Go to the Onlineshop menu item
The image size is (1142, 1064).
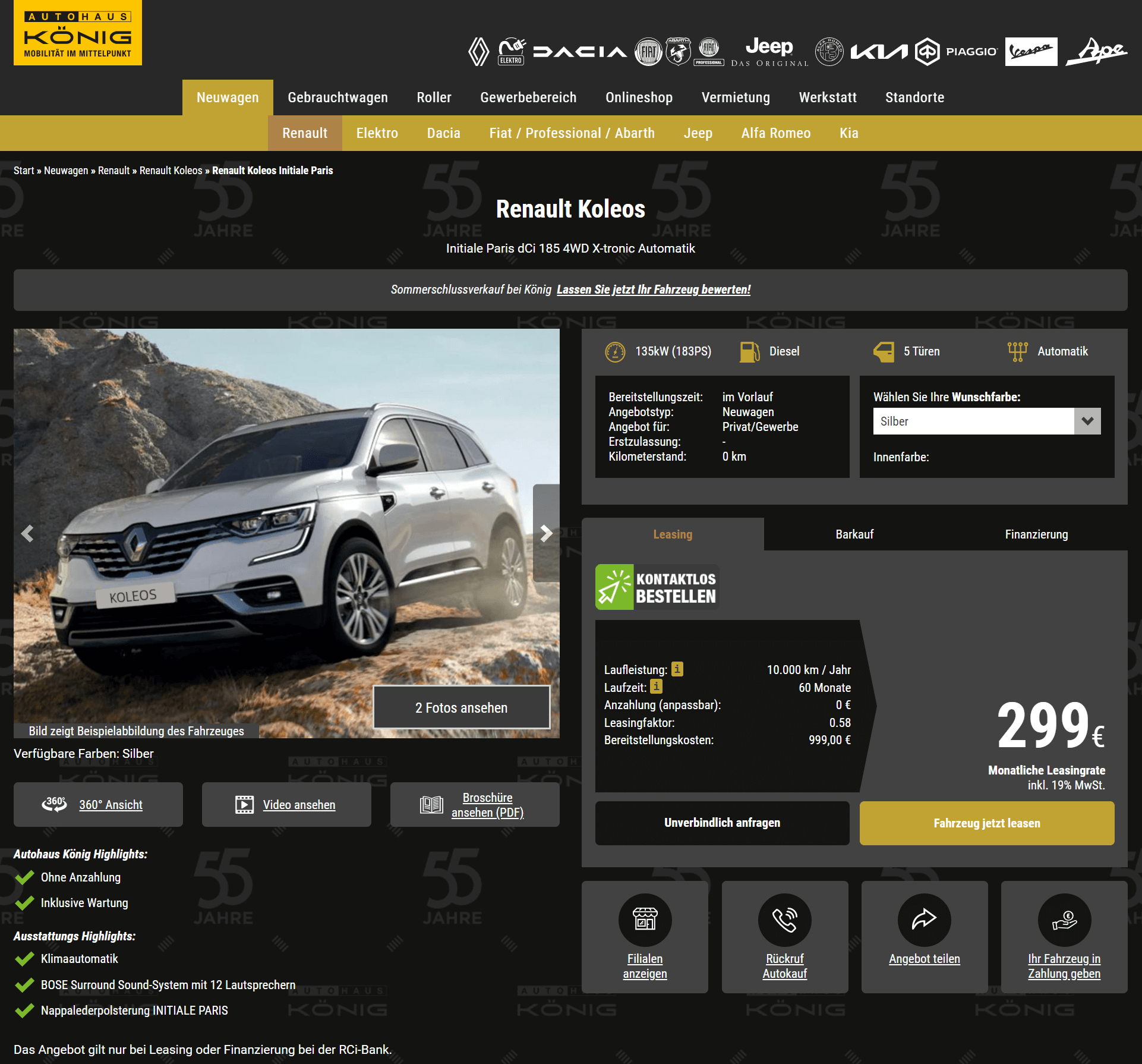[639, 97]
